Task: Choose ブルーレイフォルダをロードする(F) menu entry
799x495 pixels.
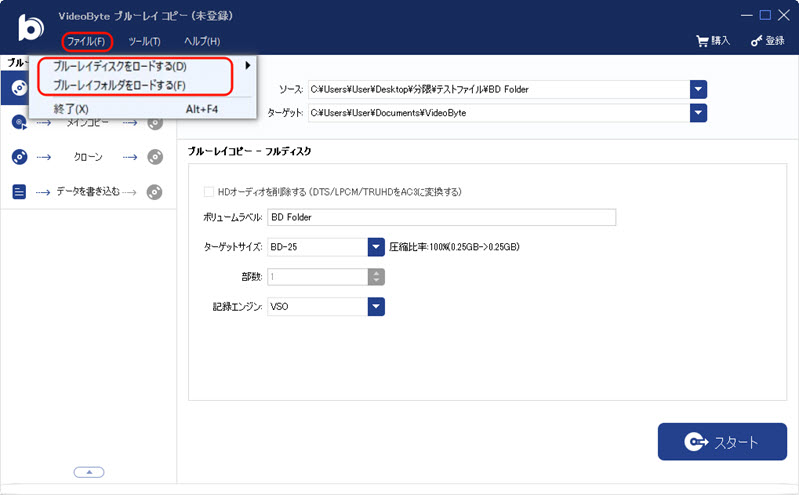Action: click(x=119, y=85)
